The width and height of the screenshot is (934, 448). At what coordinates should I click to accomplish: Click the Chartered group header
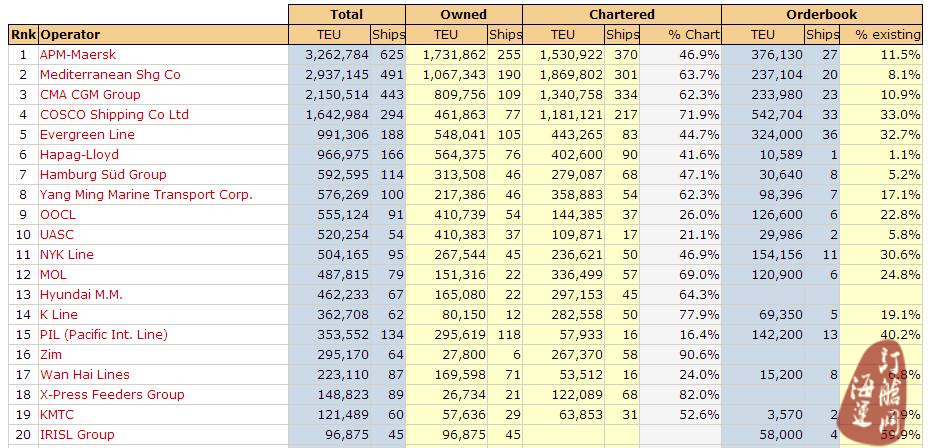tap(622, 14)
